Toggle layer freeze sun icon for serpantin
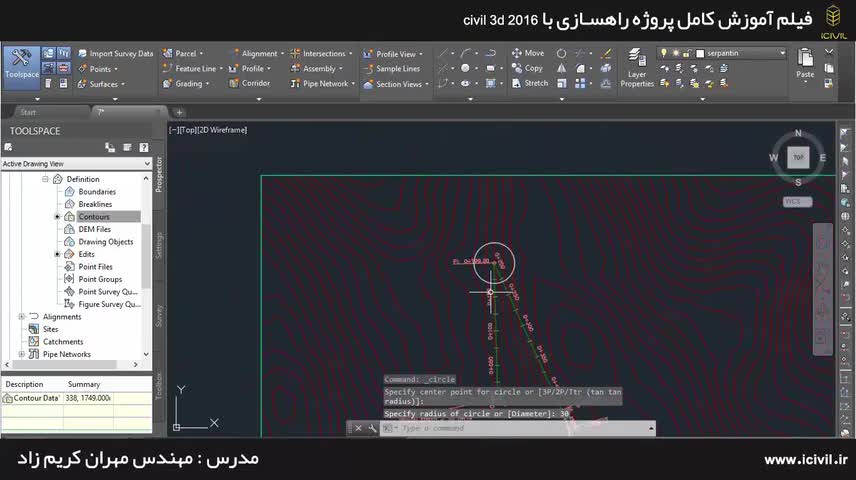Viewport: 856px width, 480px height. click(676, 53)
